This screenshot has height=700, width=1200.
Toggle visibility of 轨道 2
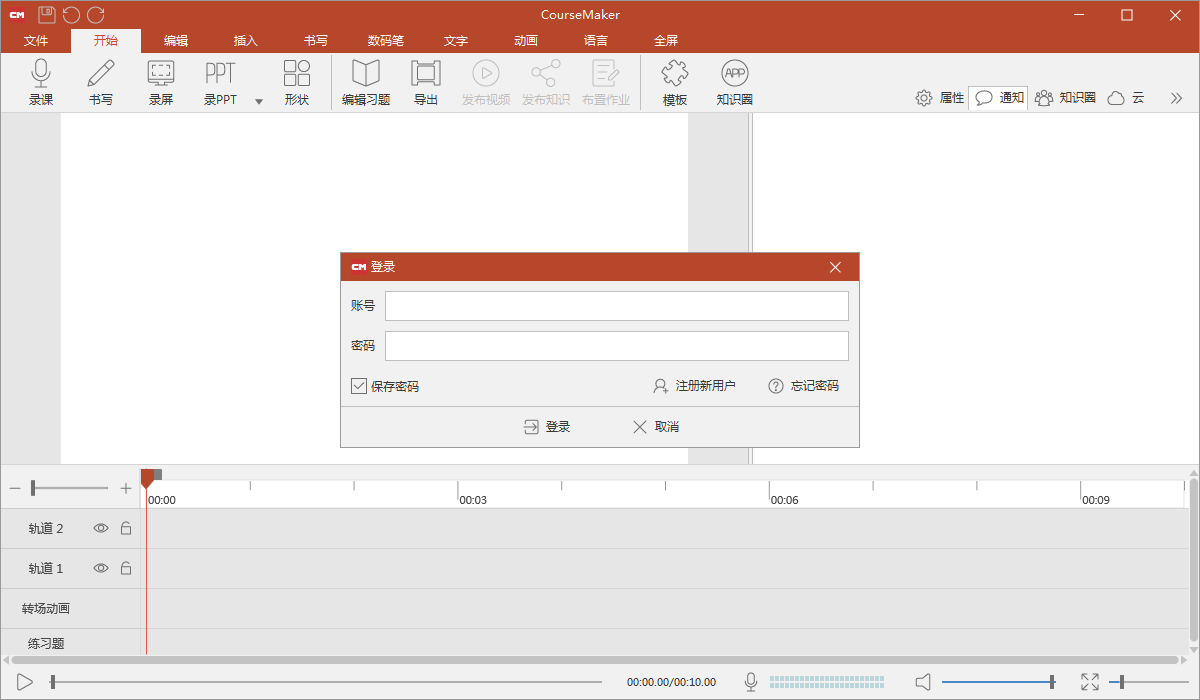tap(100, 528)
